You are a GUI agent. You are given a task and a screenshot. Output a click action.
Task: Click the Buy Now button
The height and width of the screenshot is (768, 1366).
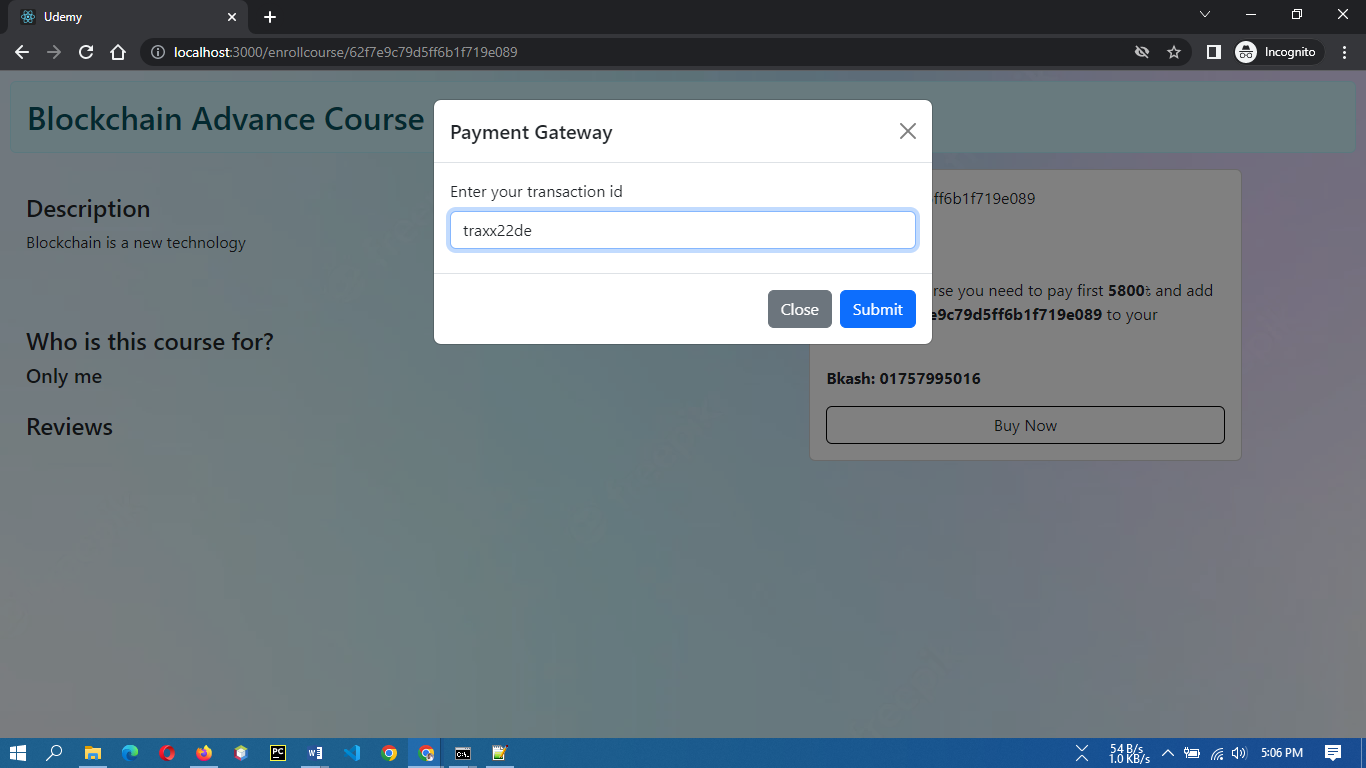1024,424
